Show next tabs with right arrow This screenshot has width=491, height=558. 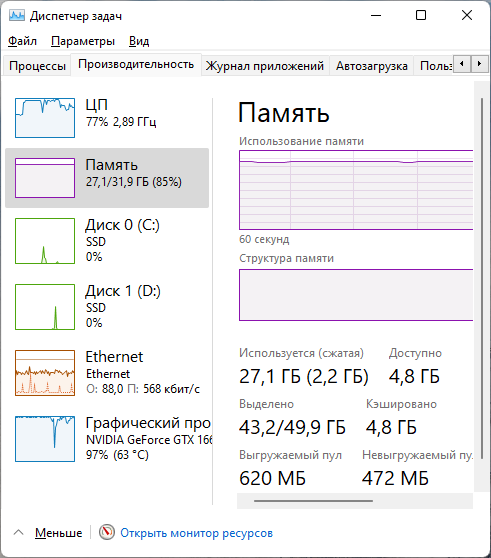coord(479,64)
